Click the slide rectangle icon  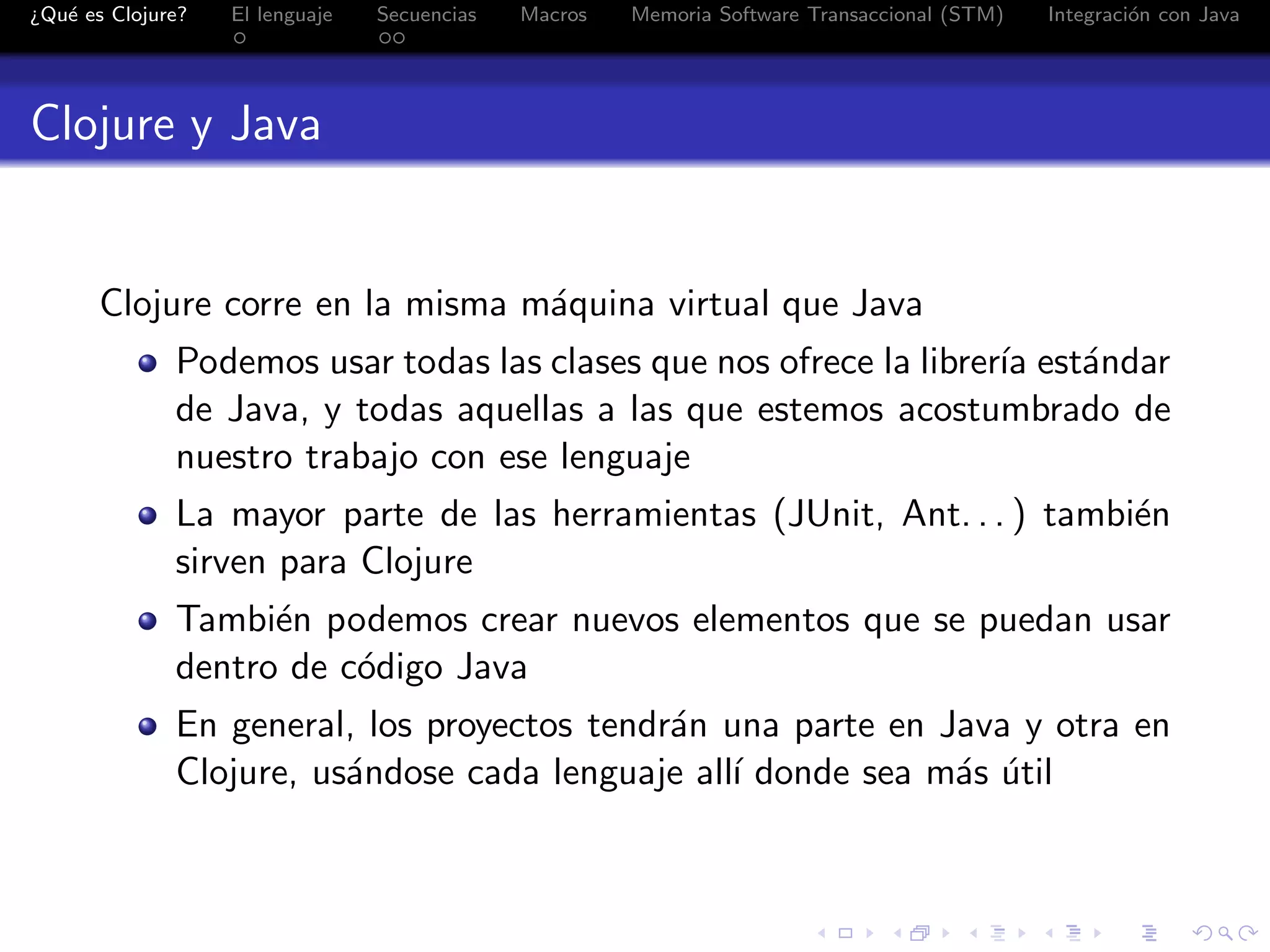845,933
